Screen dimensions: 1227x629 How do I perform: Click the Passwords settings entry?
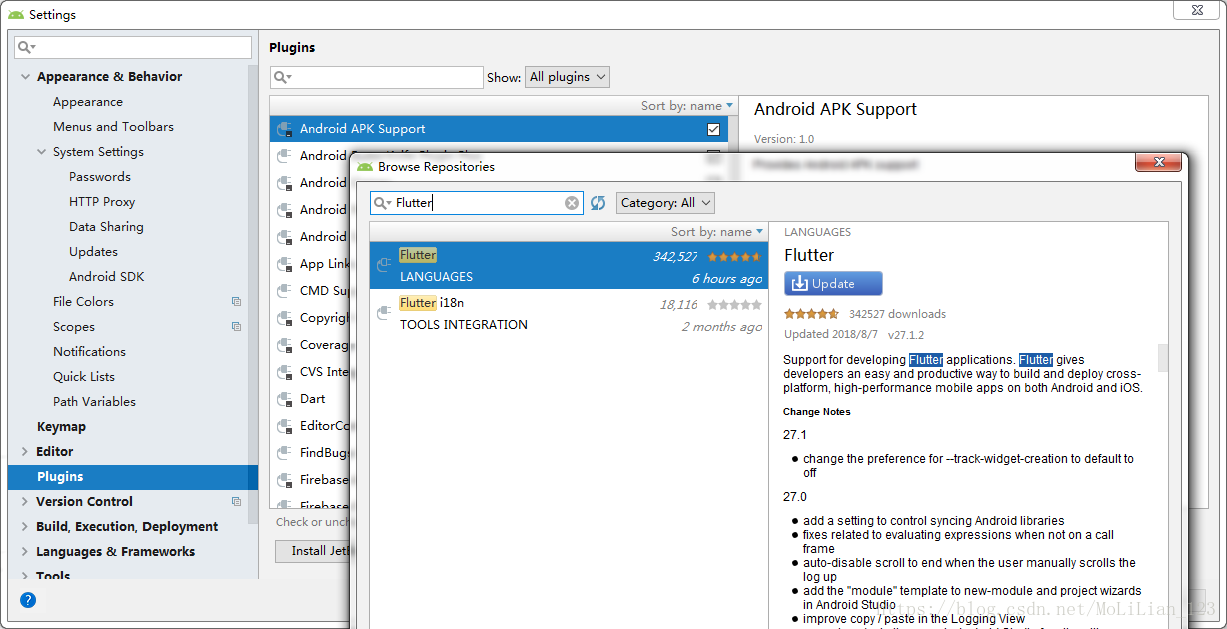(100, 177)
